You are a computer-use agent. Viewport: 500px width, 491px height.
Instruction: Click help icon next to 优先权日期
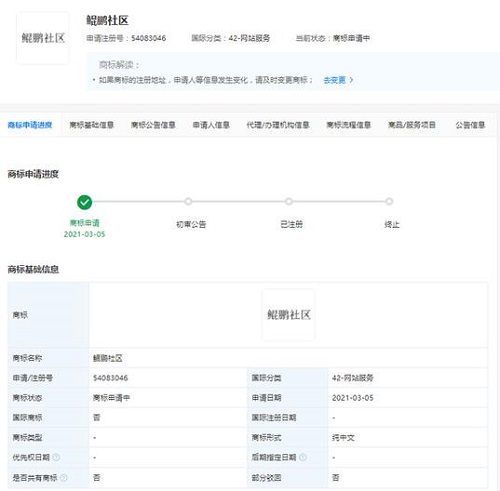coord(56,457)
